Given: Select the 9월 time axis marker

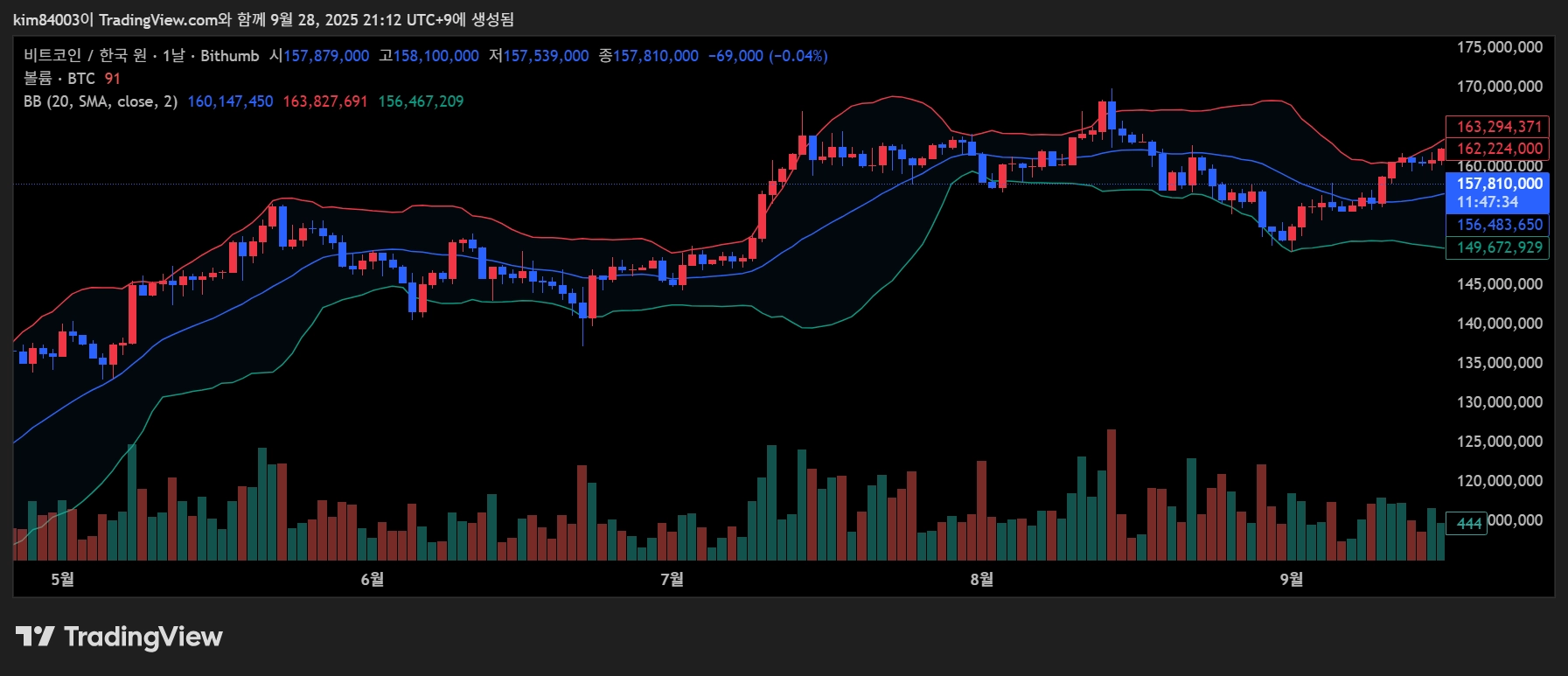Looking at the screenshot, I should pyautogui.click(x=1291, y=579).
